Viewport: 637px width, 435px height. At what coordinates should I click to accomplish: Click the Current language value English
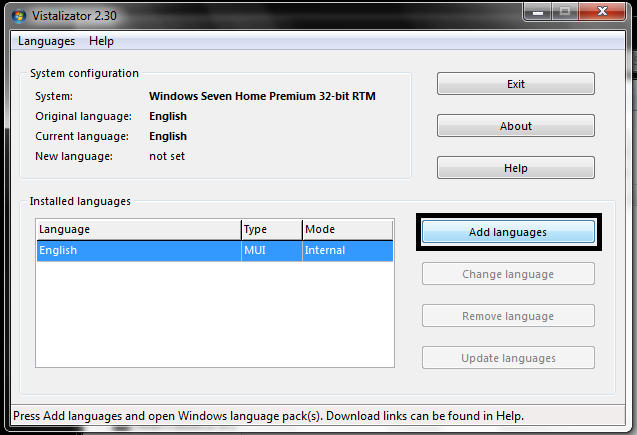tap(168, 136)
